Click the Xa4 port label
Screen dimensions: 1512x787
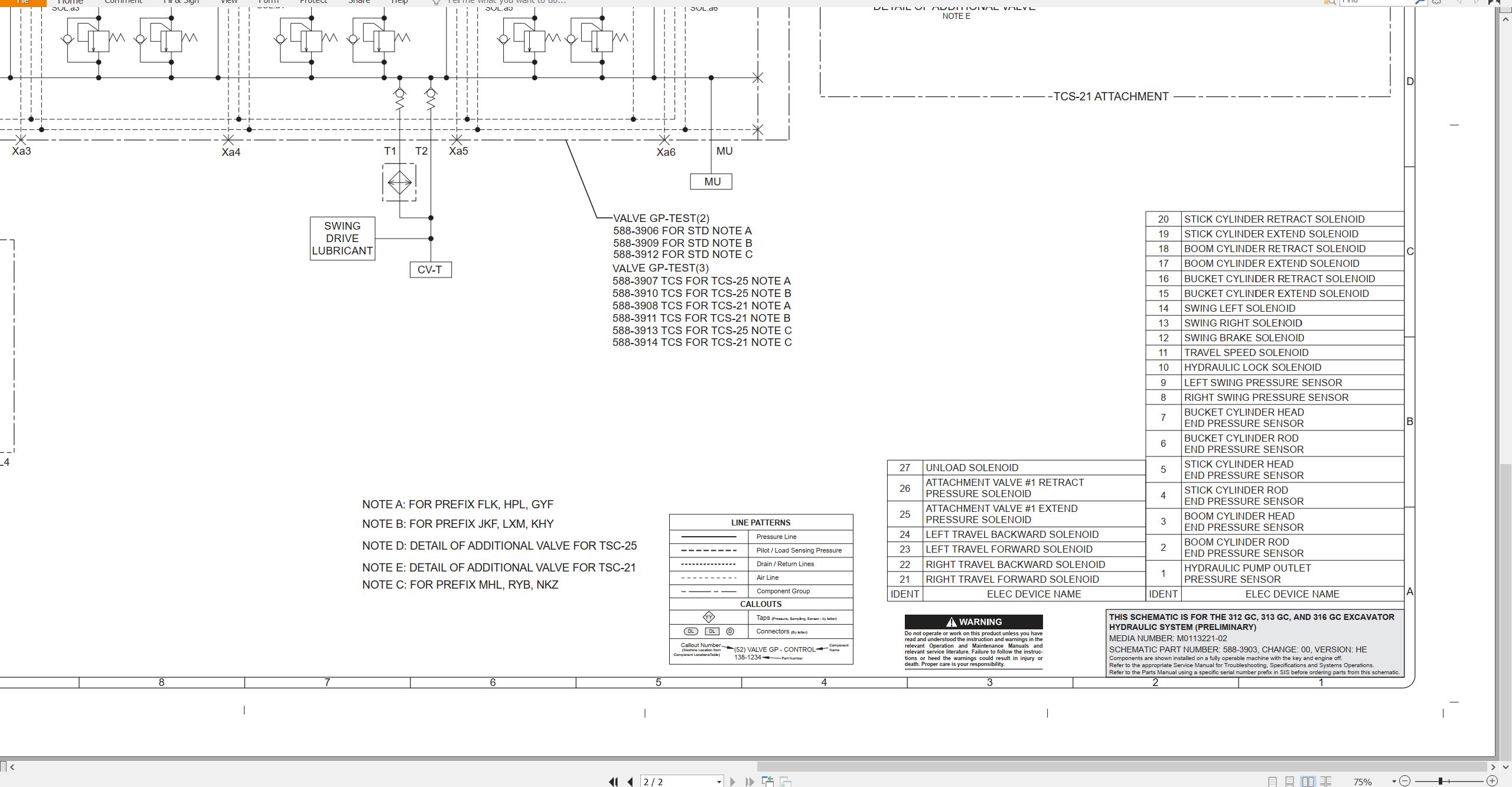pos(231,152)
